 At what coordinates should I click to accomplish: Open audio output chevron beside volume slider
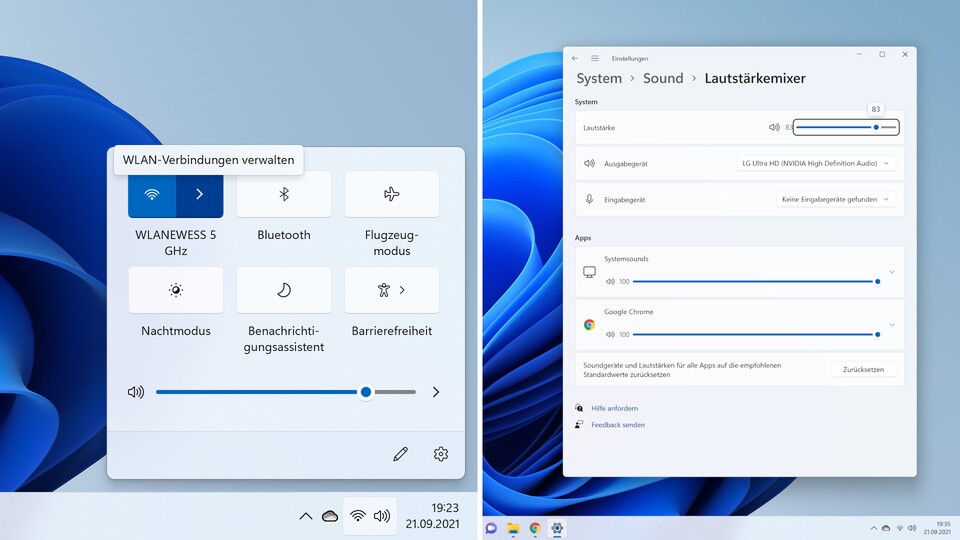click(x=436, y=392)
